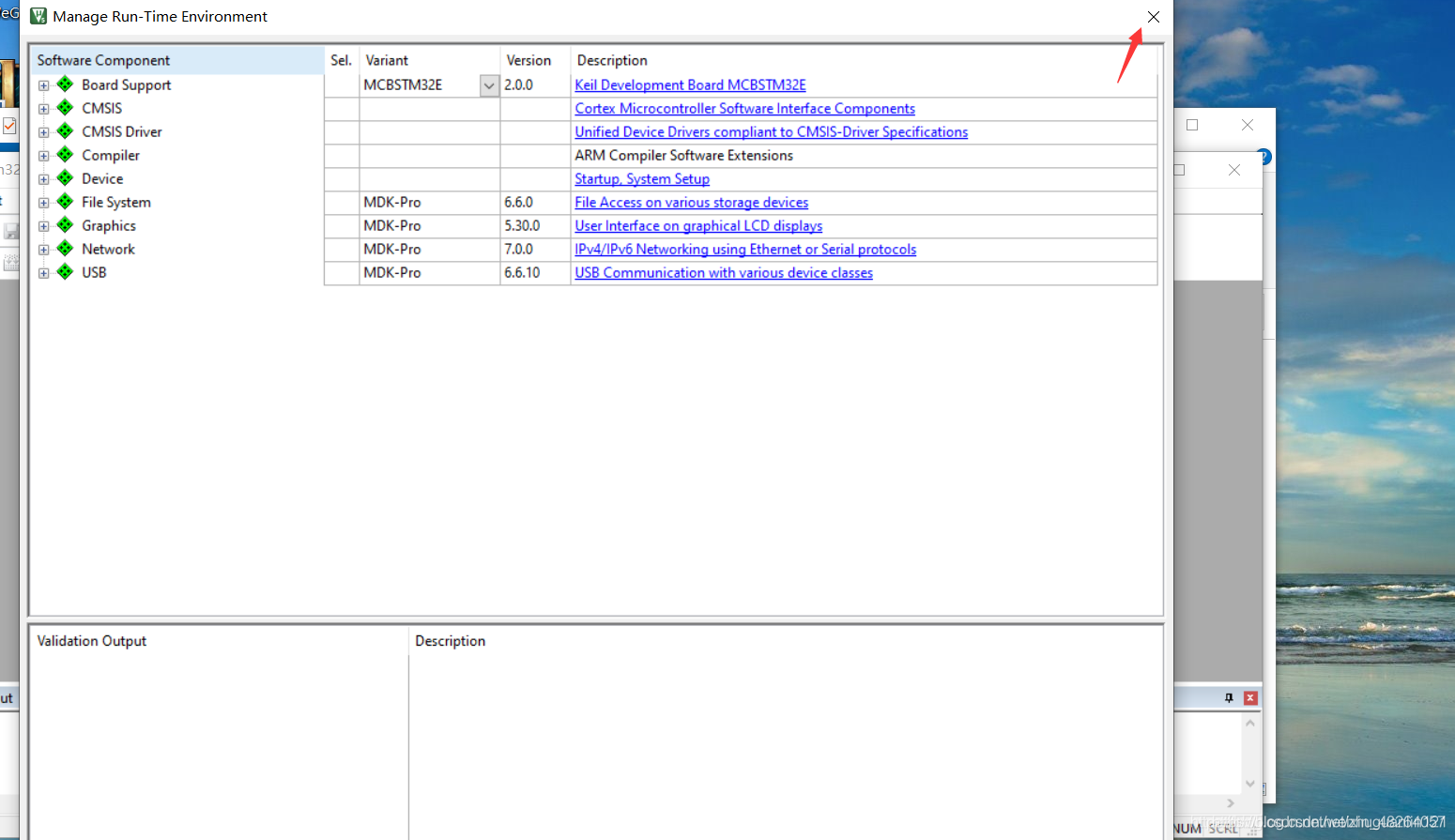Select the CMSIS Driver tree label
The image size is (1455, 840).
point(122,131)
